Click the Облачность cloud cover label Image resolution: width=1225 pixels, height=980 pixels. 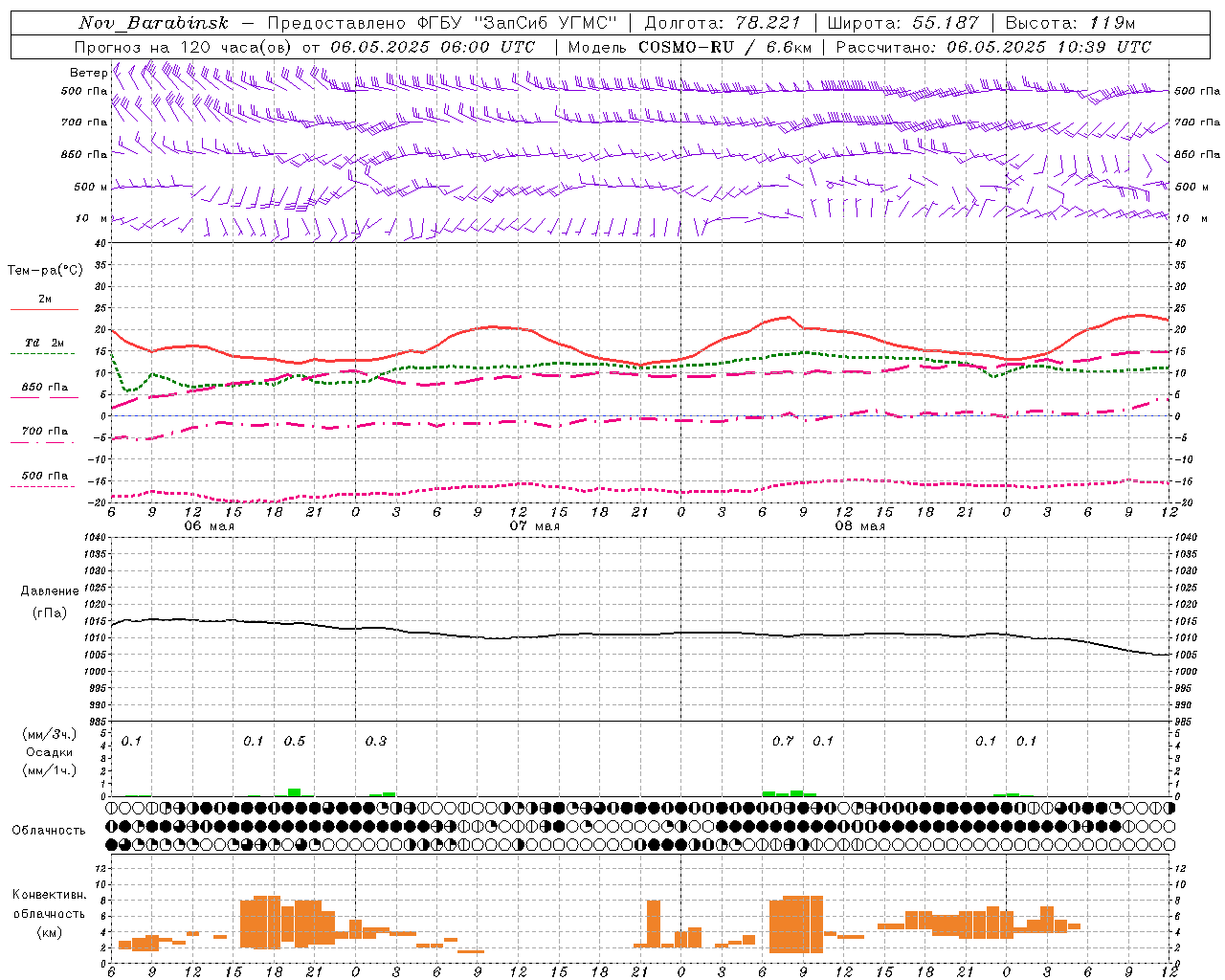click(x=49, y=830)
